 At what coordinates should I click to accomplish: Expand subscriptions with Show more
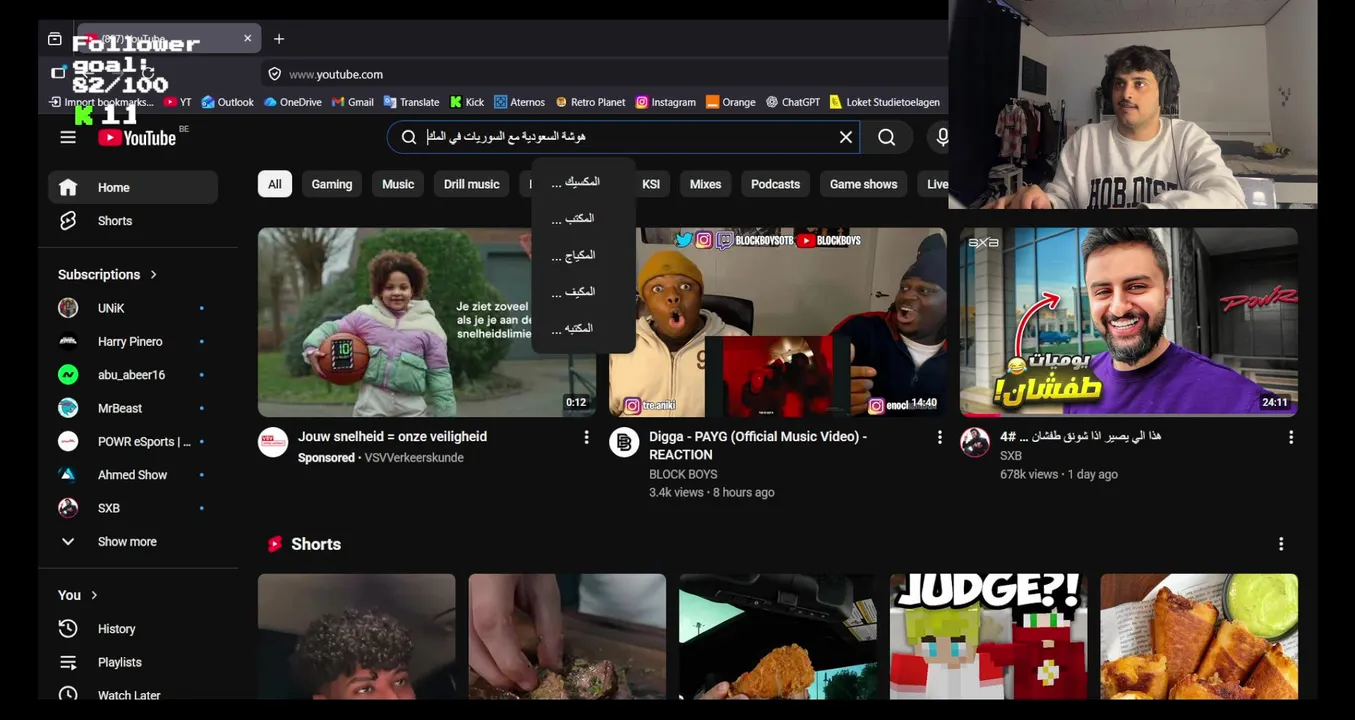click(133, 541)
